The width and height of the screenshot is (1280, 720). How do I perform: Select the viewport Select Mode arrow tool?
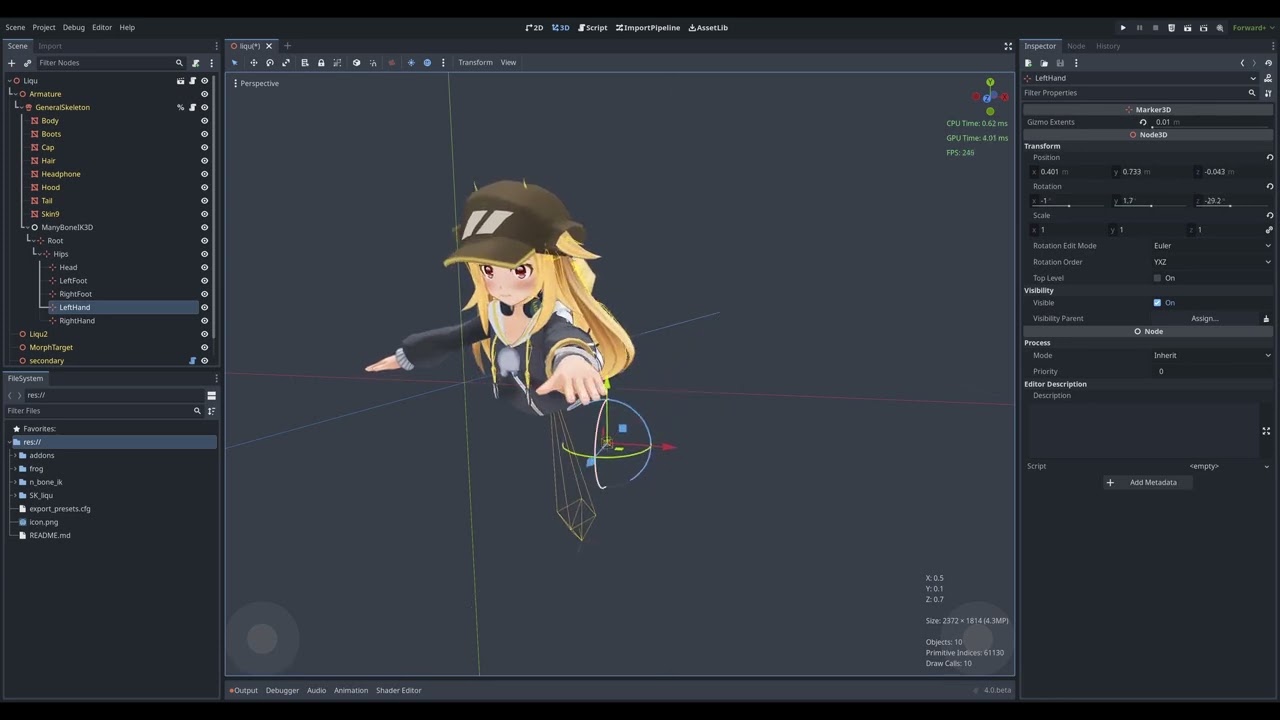coord(235,63)
